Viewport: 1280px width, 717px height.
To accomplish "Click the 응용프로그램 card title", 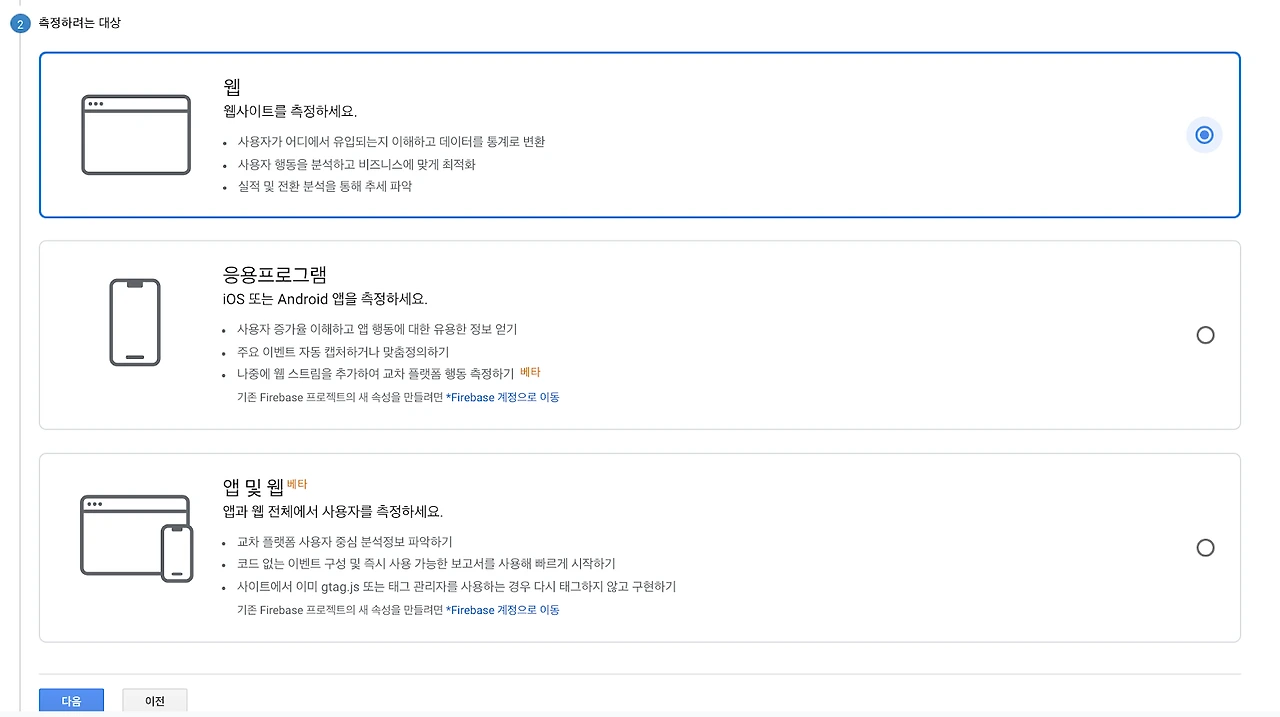I will (275, 275).
